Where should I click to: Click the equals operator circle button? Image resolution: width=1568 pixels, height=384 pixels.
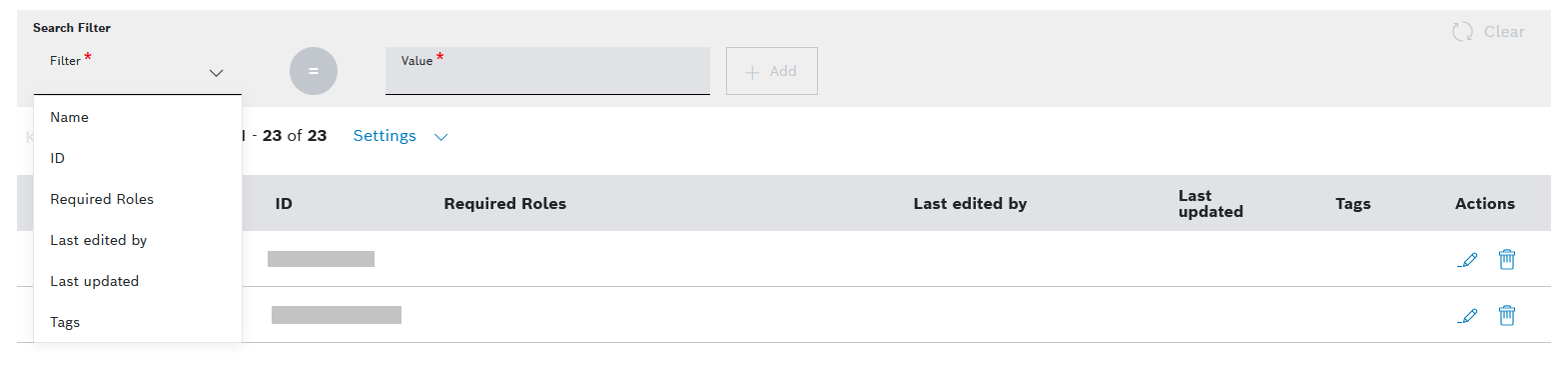point(314,71)
